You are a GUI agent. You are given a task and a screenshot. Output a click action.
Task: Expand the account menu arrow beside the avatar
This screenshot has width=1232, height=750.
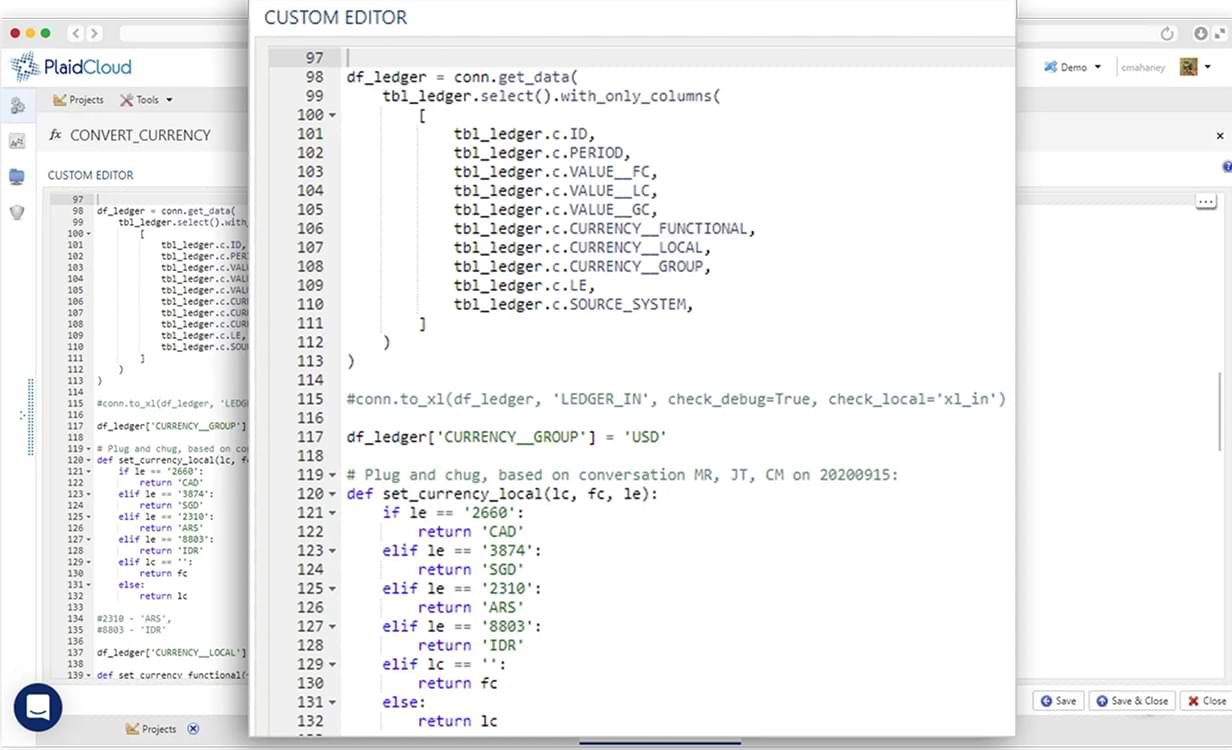(x=1208, y=67)
